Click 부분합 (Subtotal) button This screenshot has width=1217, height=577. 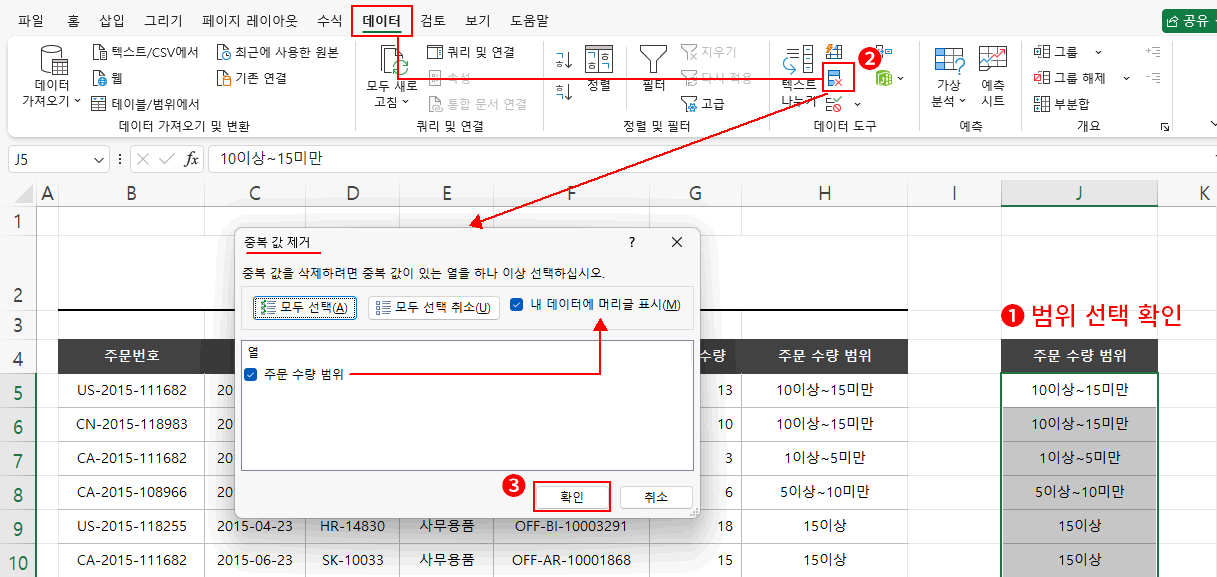(x=1062, y=103)
